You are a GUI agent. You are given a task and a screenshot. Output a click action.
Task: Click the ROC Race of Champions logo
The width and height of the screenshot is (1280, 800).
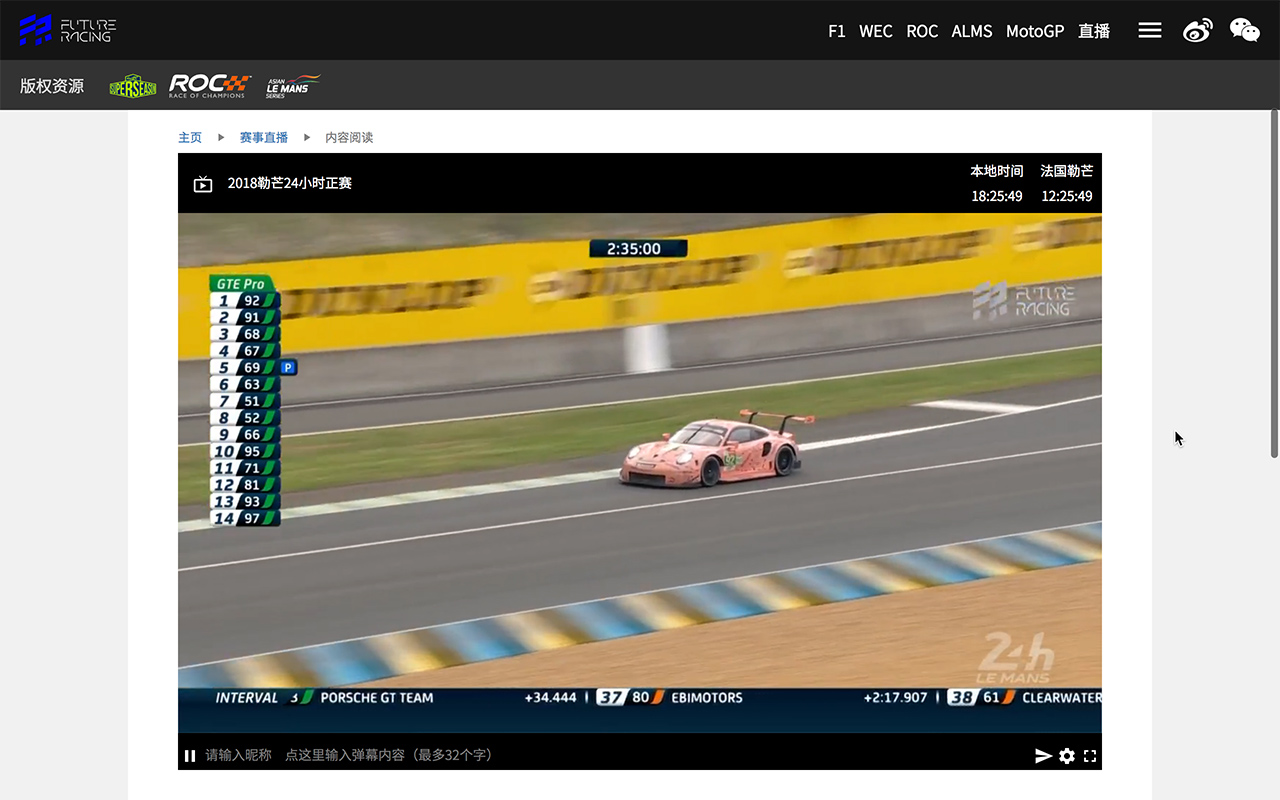(x=210, y=86)
